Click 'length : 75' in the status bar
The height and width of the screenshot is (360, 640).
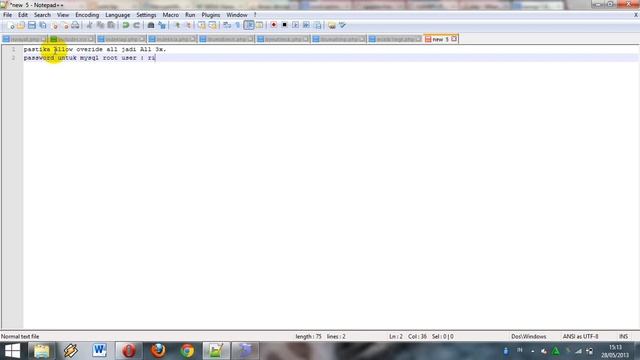click(x=308, y=336)
